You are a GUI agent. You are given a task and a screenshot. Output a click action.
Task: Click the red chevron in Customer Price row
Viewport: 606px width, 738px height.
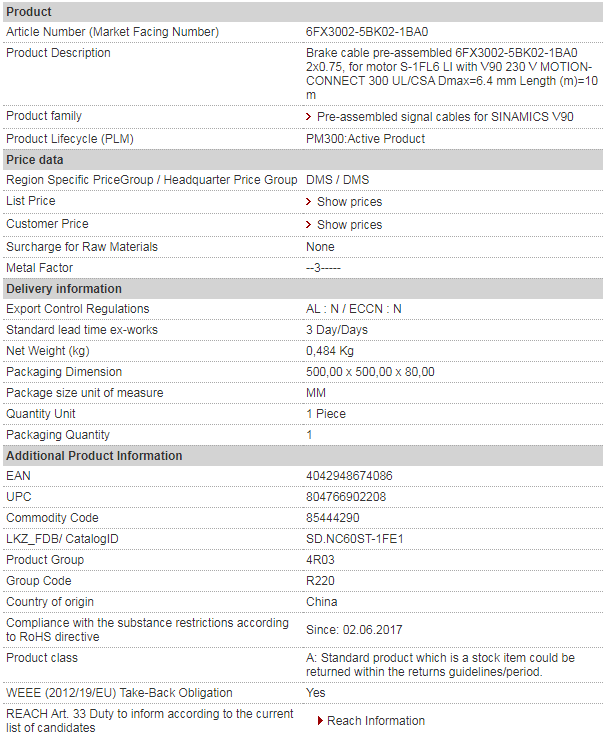(308, 225)
